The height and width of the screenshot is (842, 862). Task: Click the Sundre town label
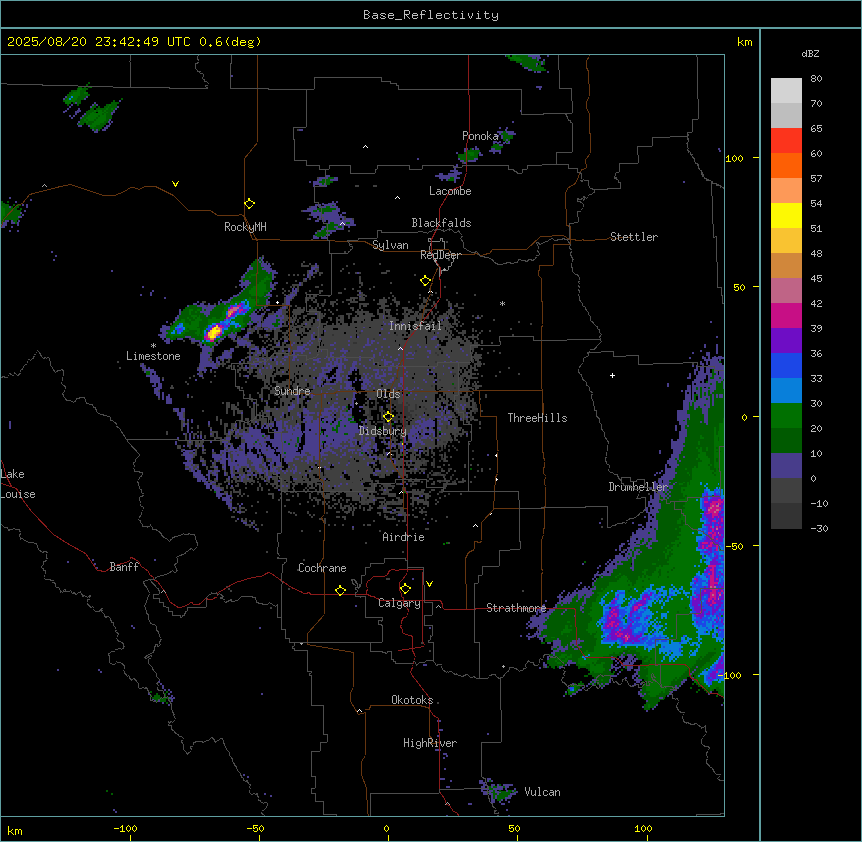pos(292,391)
